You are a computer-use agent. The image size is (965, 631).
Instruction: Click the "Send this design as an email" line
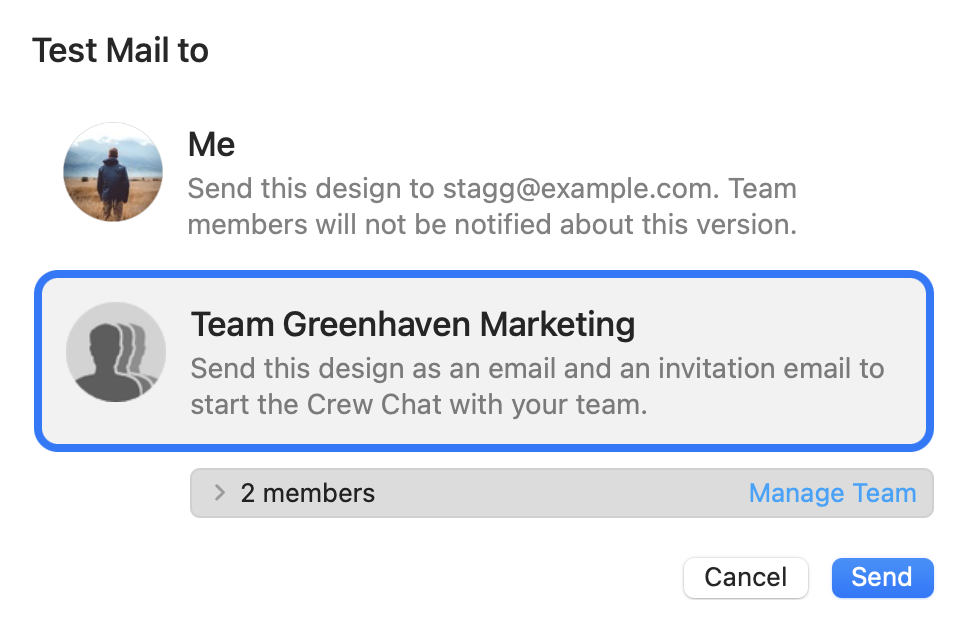(x=537, y=368)
